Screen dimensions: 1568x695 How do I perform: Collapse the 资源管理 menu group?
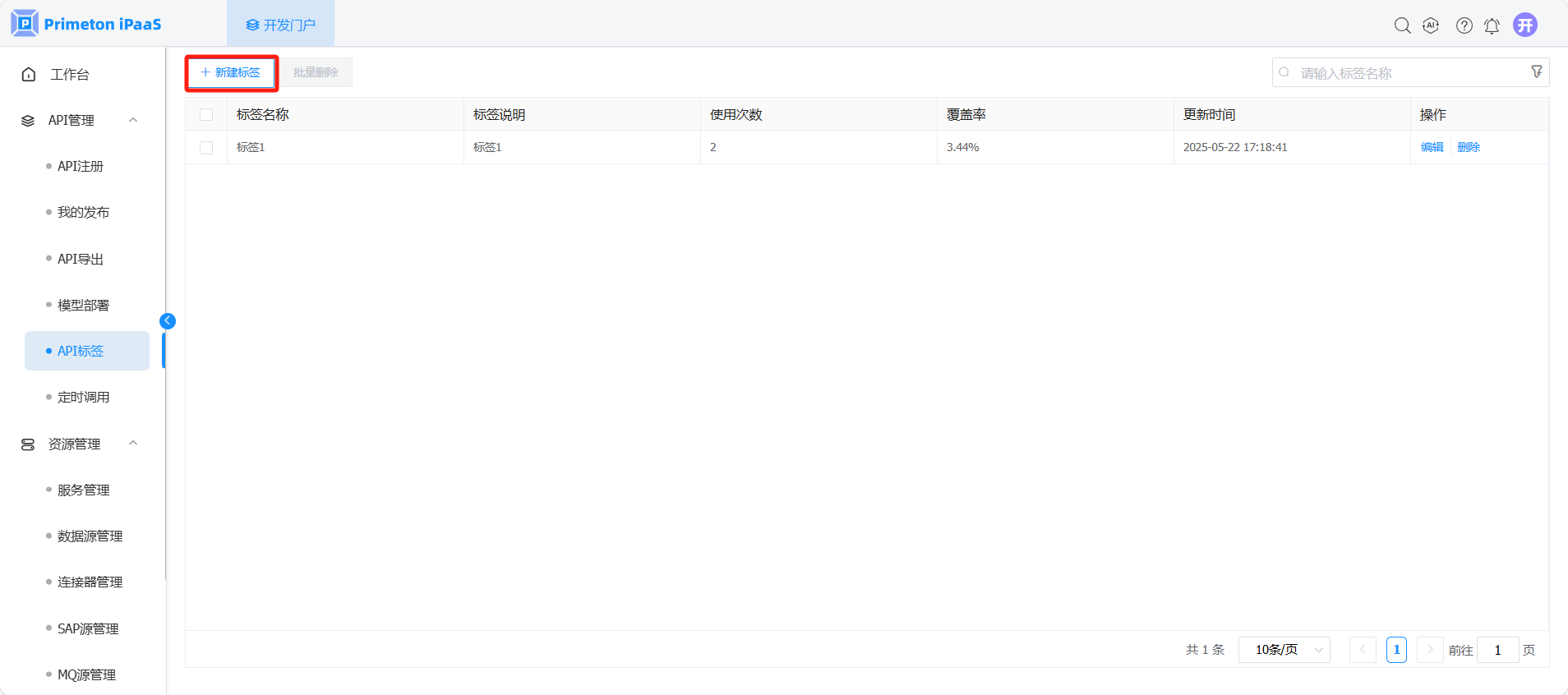point(133,444)
